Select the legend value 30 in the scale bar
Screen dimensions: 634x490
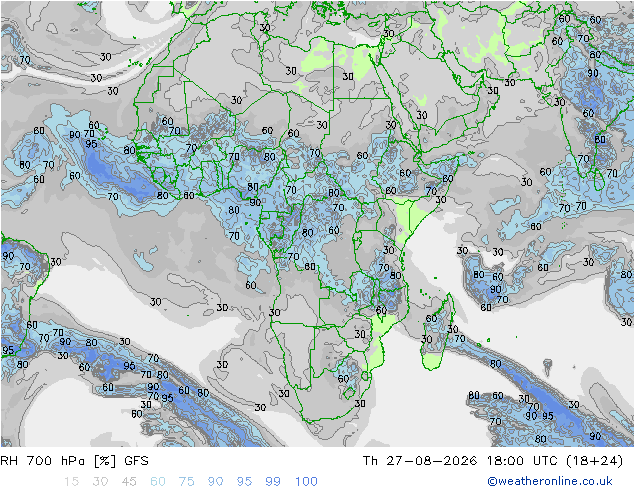(100, 482)
